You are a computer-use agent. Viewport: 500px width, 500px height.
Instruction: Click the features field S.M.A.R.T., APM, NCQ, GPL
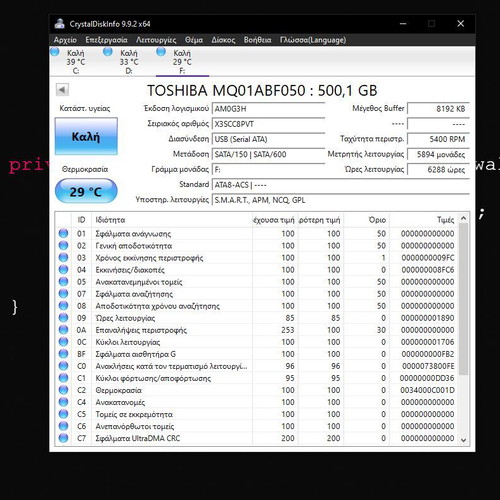pyautogui.click(x=341, y=200)
